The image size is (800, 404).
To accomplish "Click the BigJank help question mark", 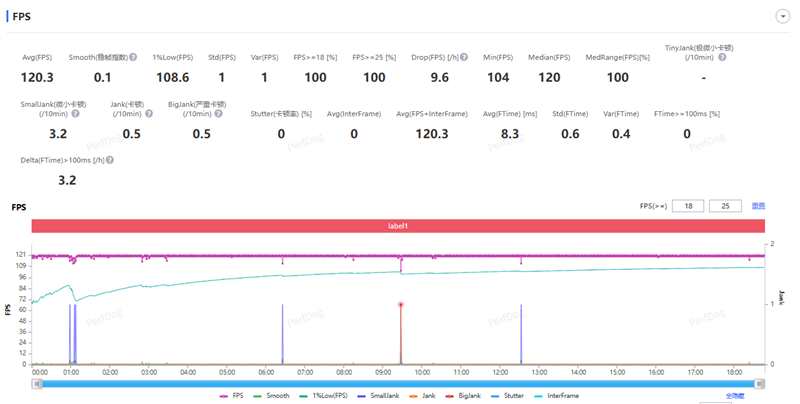I will (x=218, y=114).
